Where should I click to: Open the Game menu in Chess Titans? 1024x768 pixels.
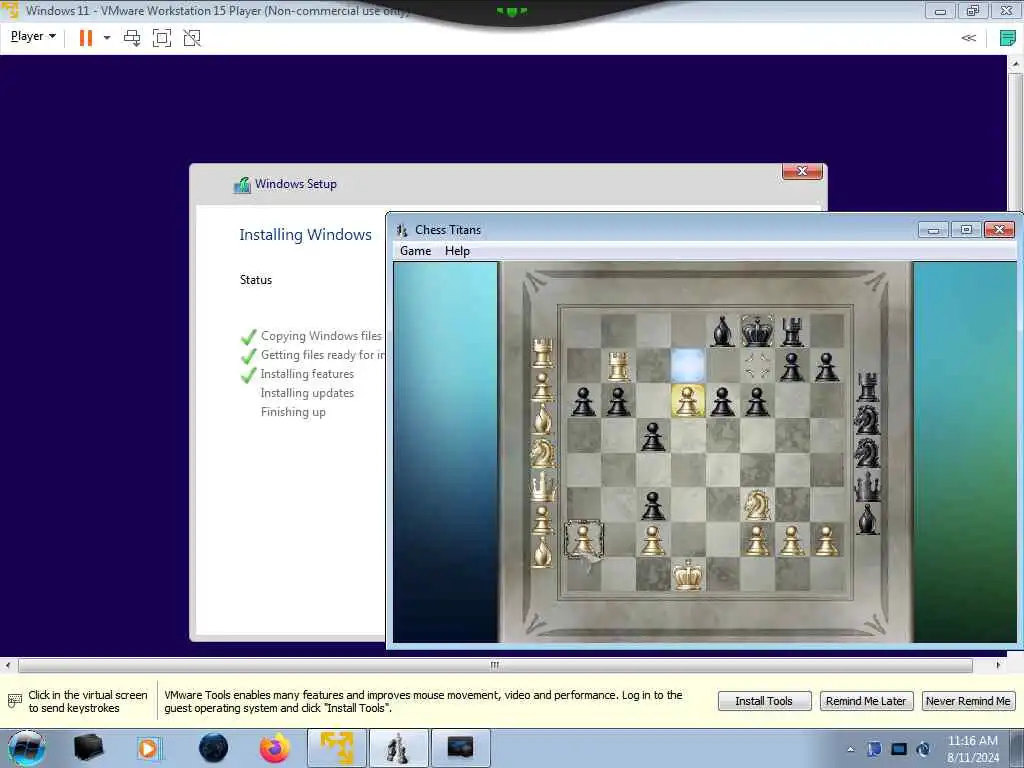[x=415, y=251]
